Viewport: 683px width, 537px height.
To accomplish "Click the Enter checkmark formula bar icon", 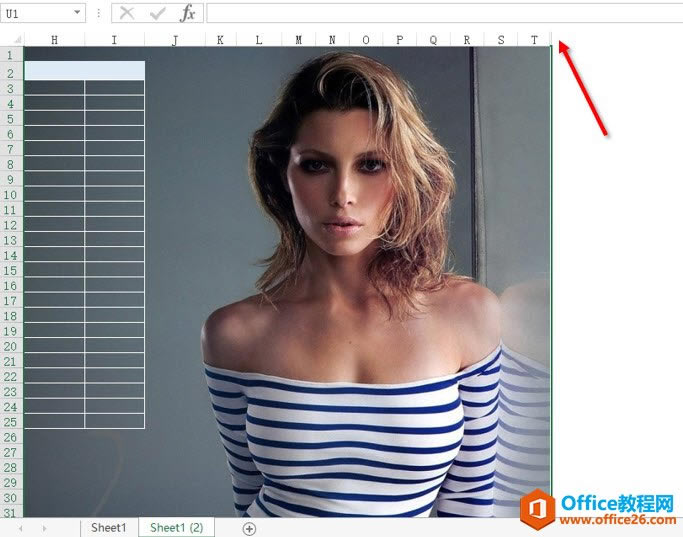I will (157, 14).
